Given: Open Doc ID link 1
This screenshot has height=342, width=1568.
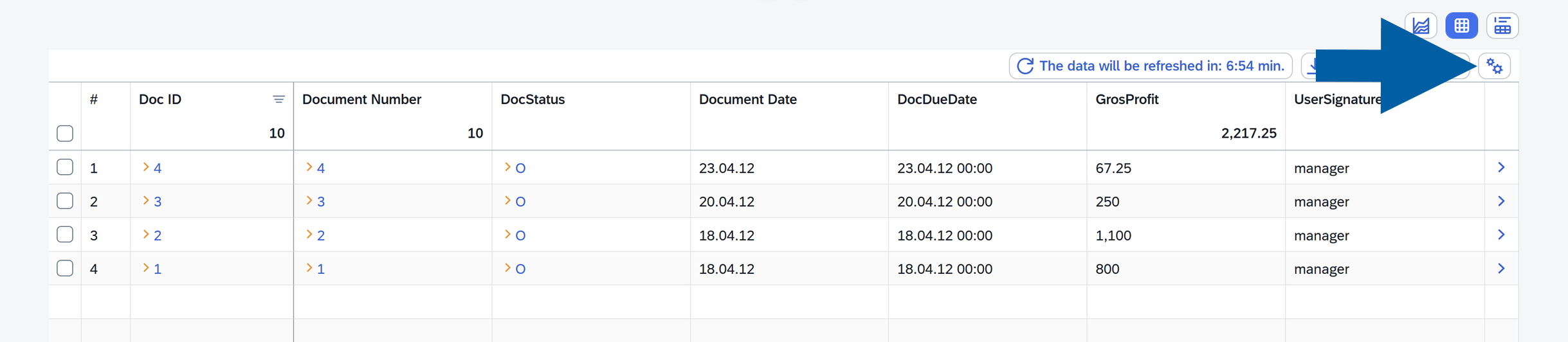Looking at the screenshot, I should pos(158,269).
